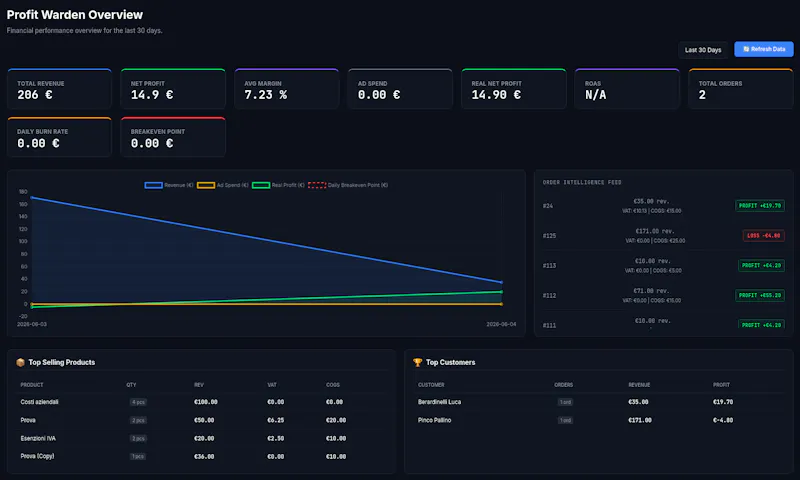800x480 pixels.
Task: Toggle the Revenue (€) legend swatch
Action: point(154,185)
